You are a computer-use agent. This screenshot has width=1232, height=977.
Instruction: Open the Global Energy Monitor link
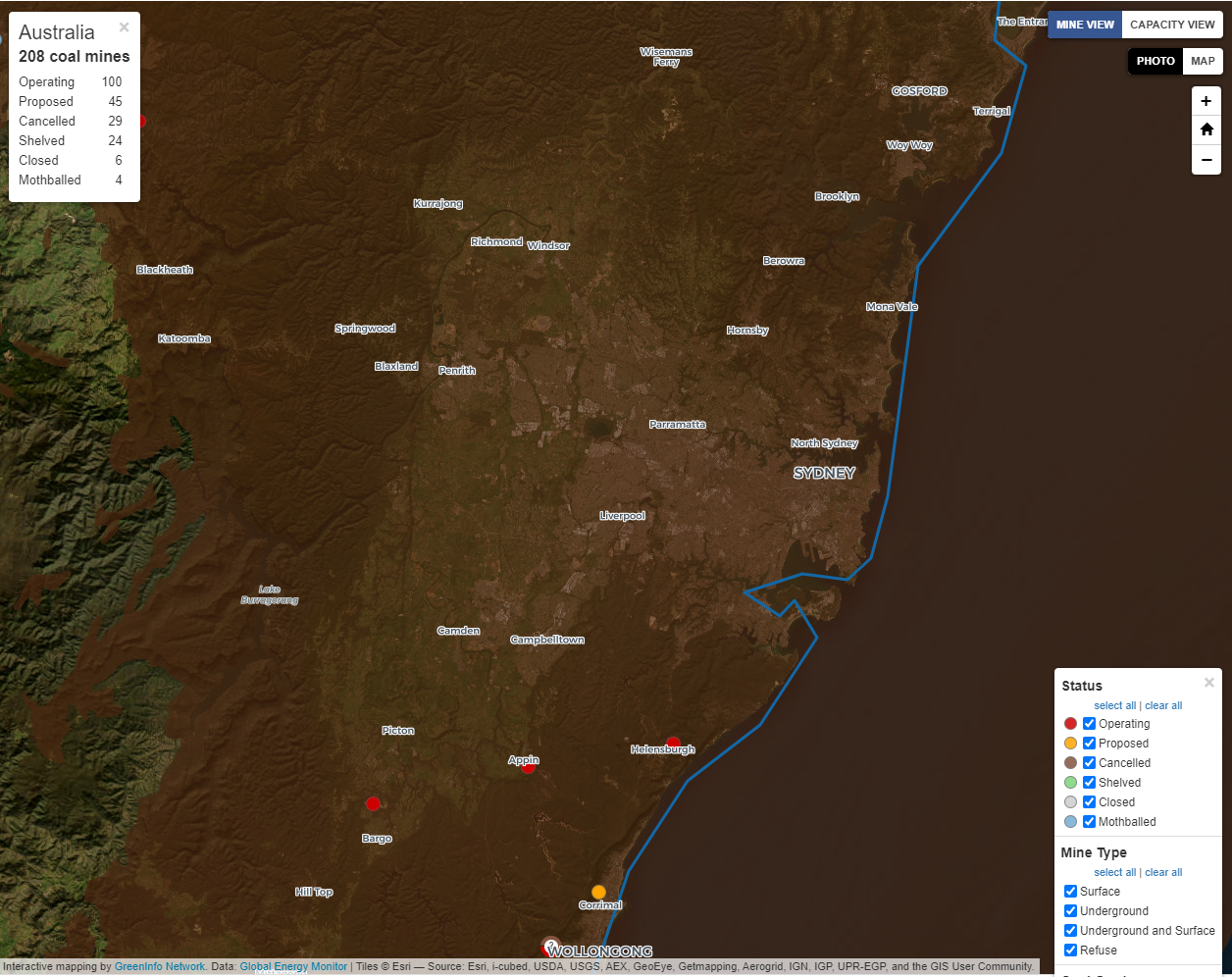293,966
